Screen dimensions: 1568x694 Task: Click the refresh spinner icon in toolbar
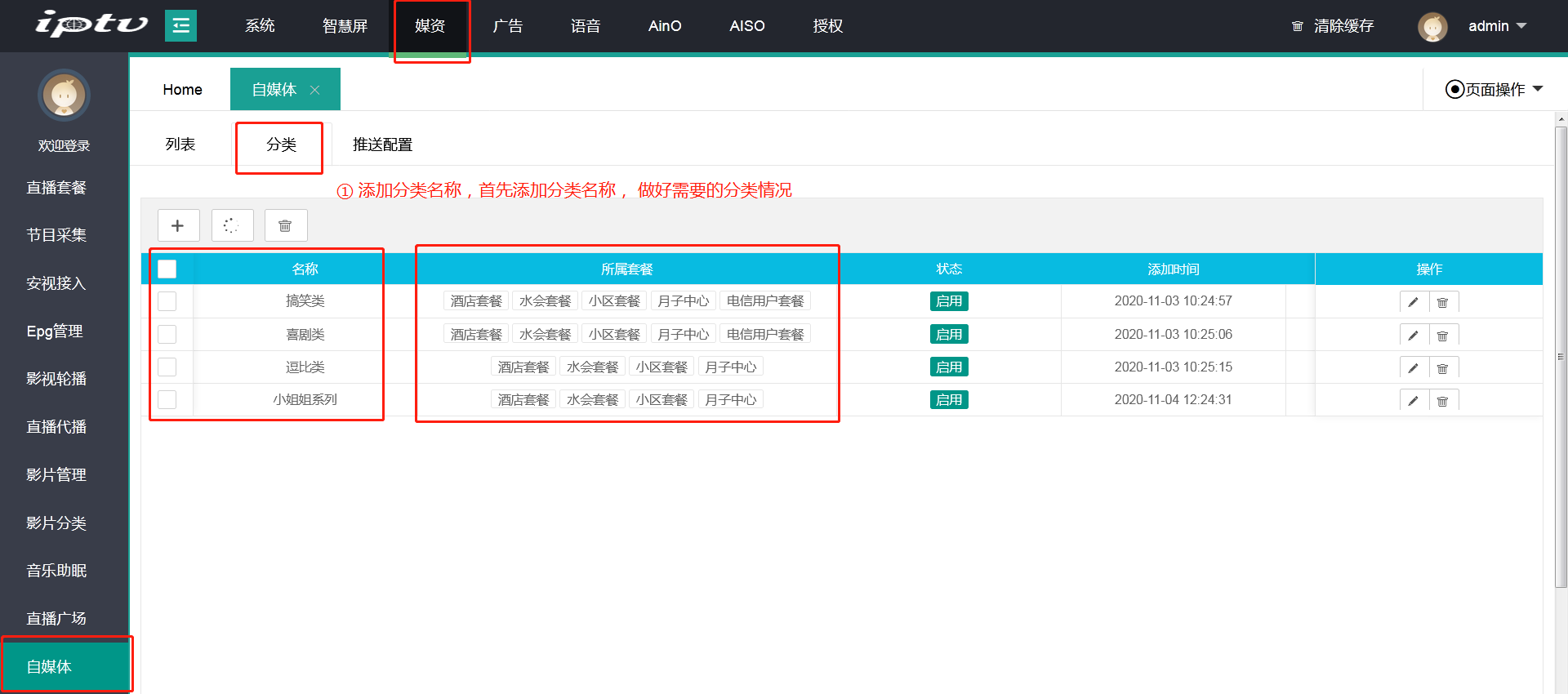[232, 225]
